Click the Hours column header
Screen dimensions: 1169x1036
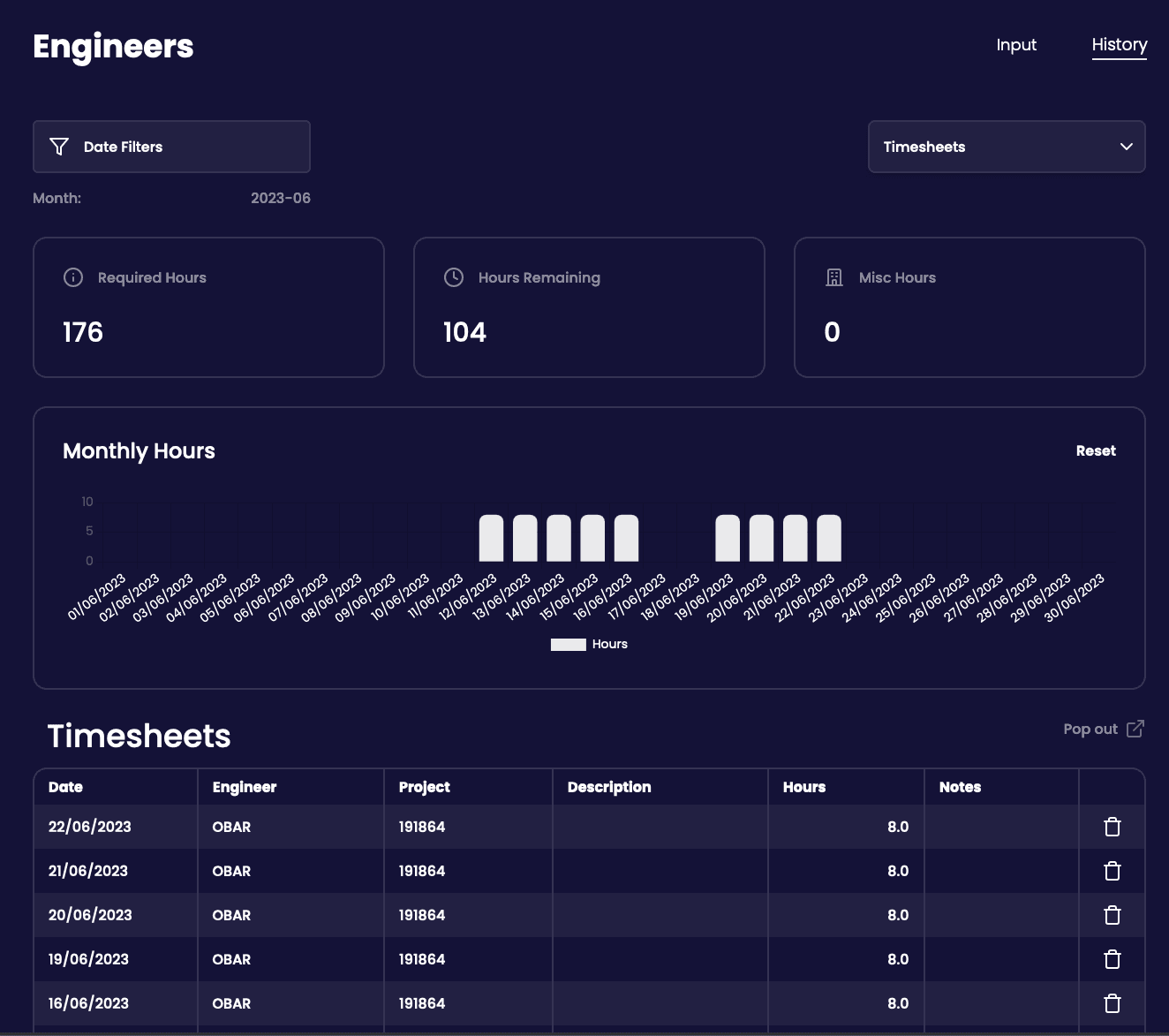click(803, 787)
